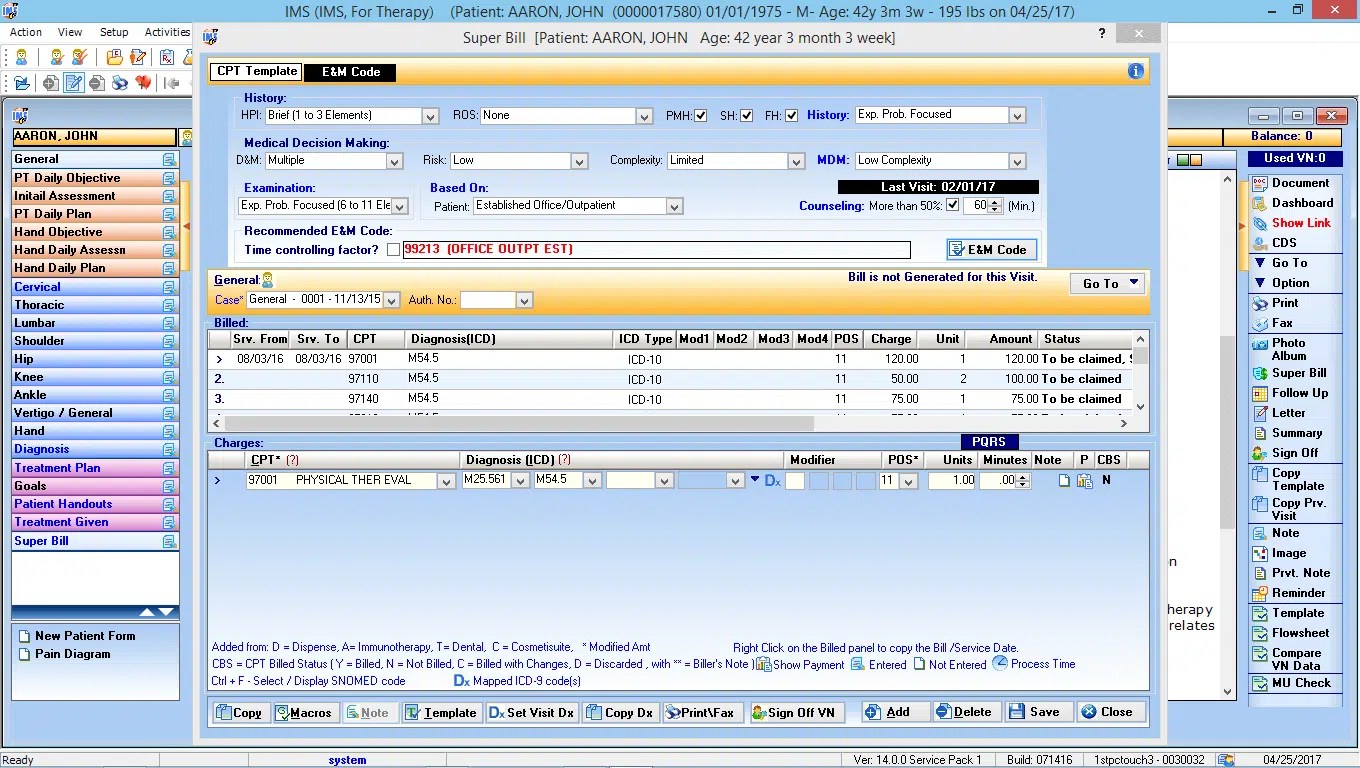1360x768 pixels.
Task: Open the patient chart folder icon
Action: click(115, 57)
